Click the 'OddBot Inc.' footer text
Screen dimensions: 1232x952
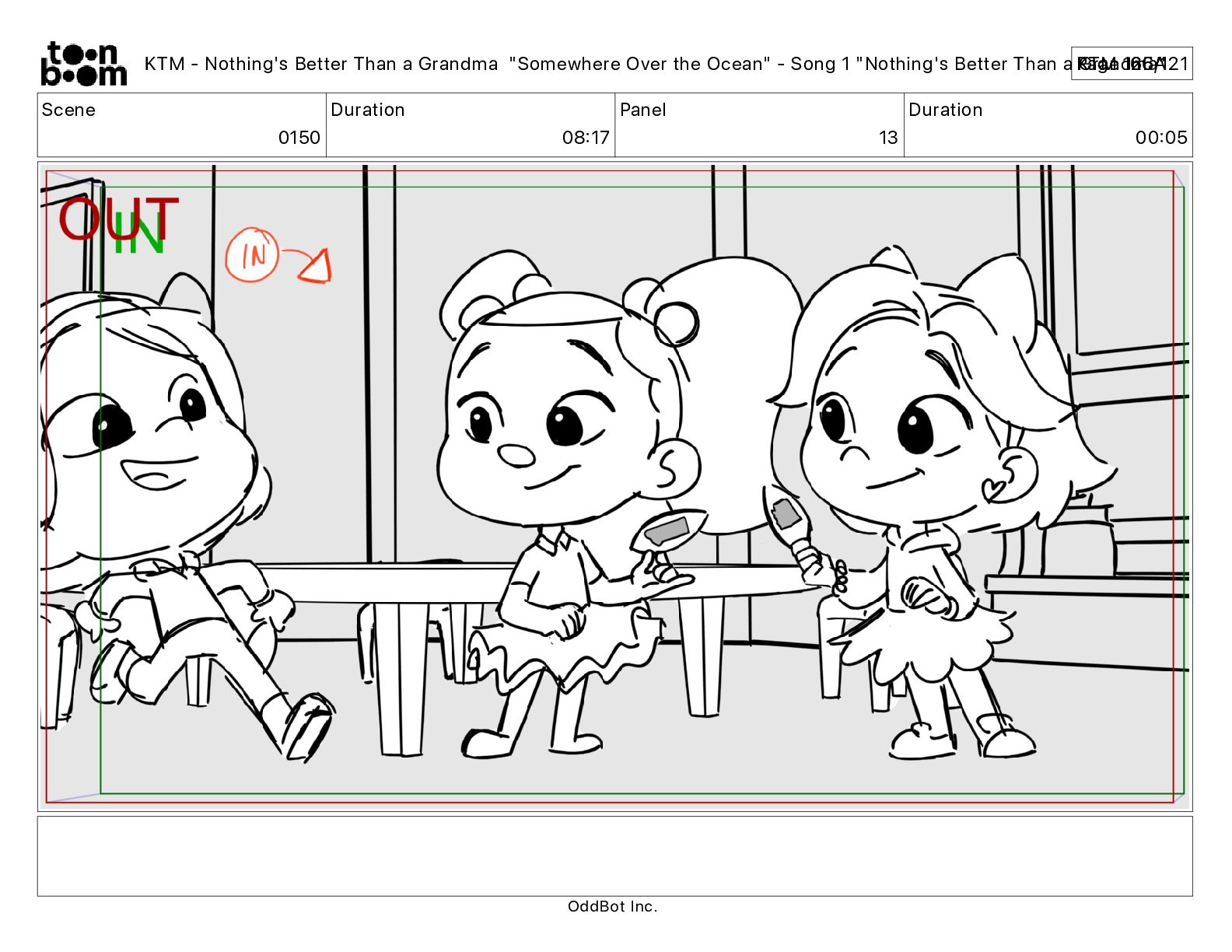pyautogui.click(x=613, y=906)
